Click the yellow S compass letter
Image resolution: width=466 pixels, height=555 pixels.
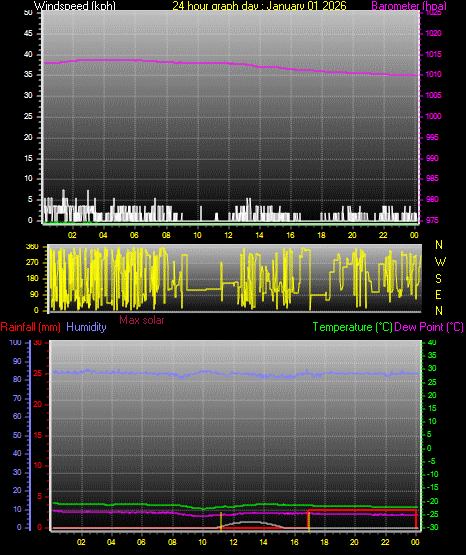(x=439, y=279)
